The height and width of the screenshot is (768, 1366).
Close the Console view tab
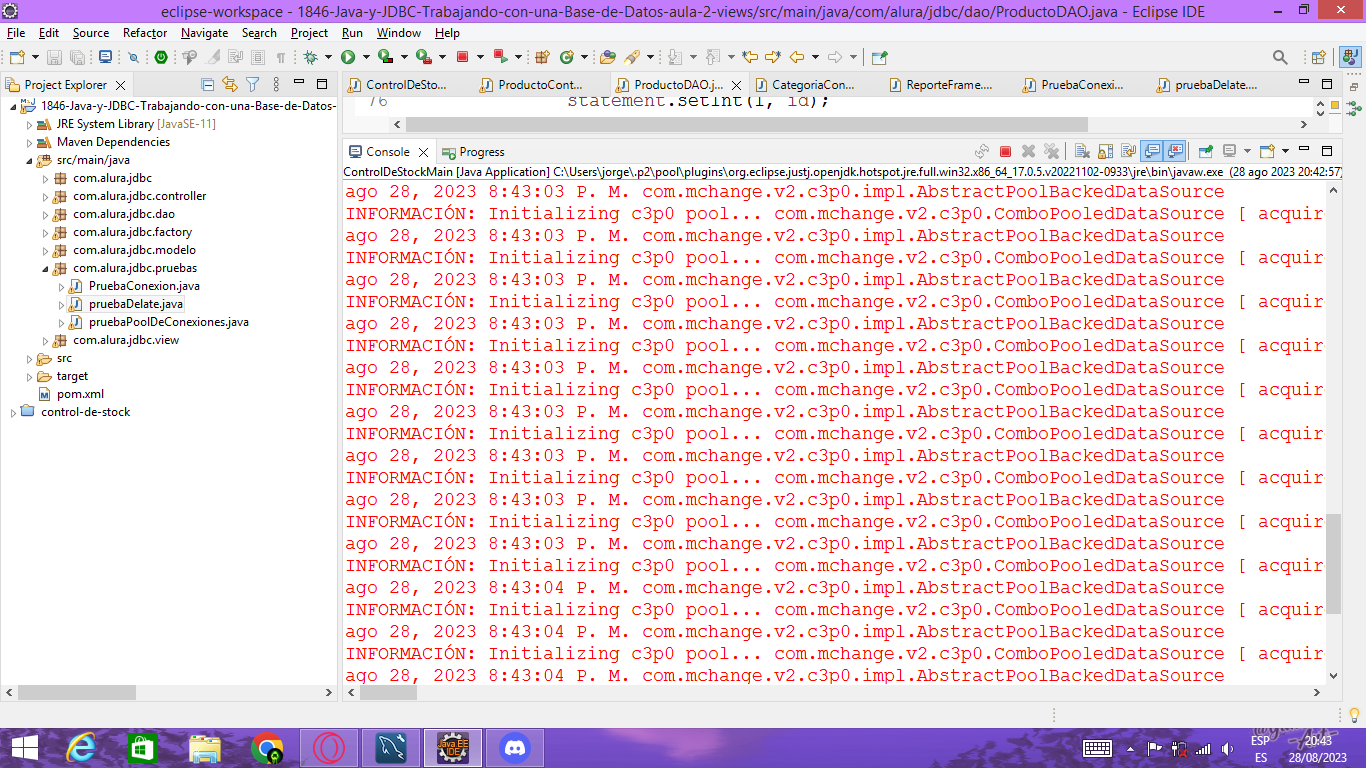[423, 152]
